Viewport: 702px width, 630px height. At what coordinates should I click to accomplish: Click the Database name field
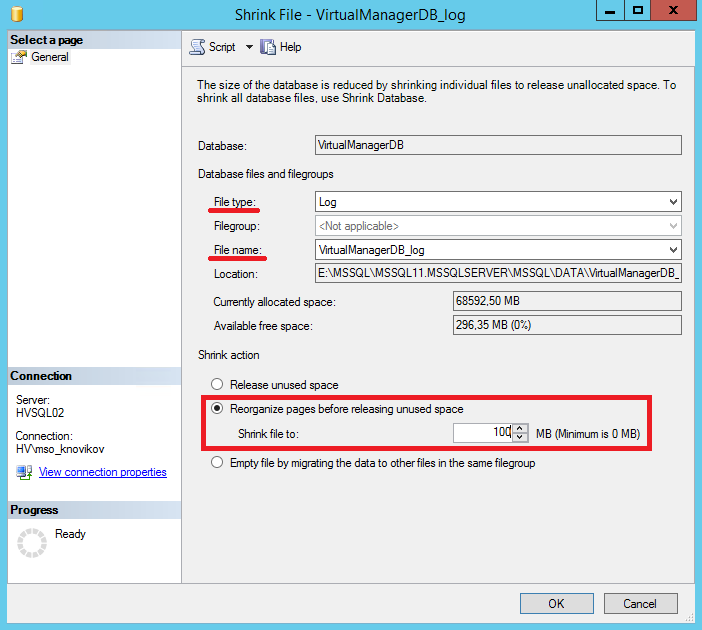498,145
